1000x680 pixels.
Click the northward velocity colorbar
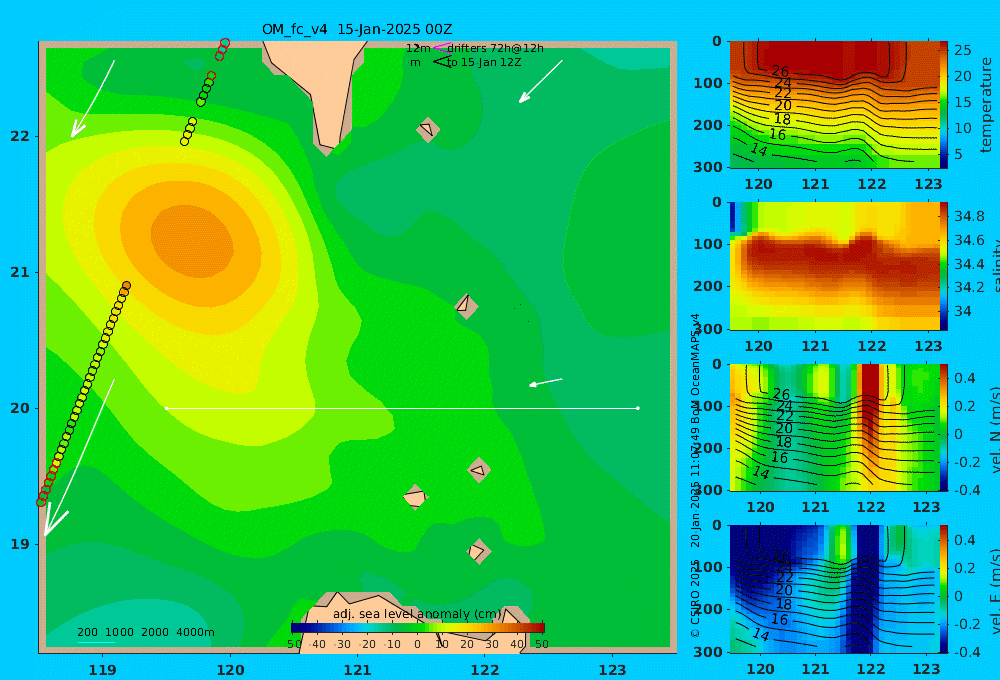[943, 427]
